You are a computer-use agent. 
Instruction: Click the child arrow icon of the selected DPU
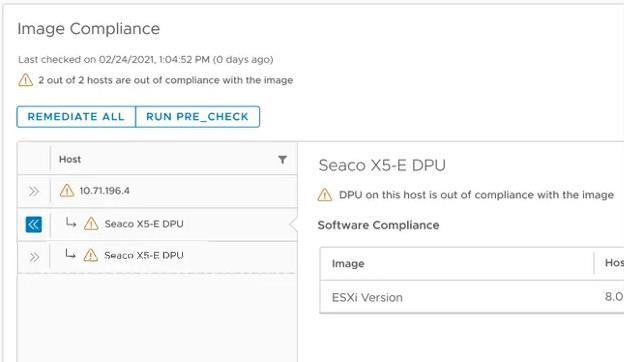(71, 223)
